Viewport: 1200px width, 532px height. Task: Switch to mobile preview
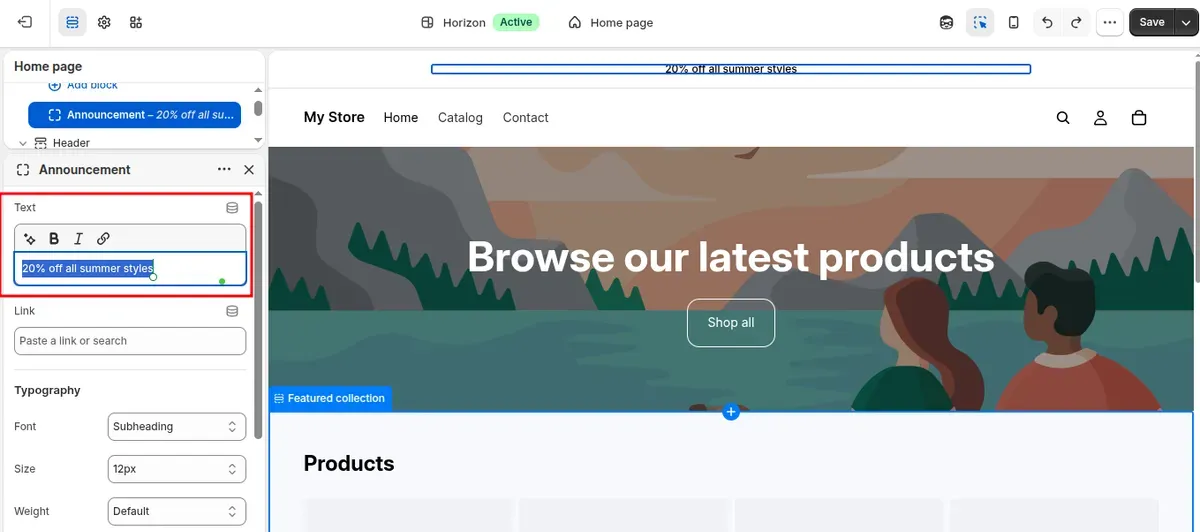coord(1014,22)
